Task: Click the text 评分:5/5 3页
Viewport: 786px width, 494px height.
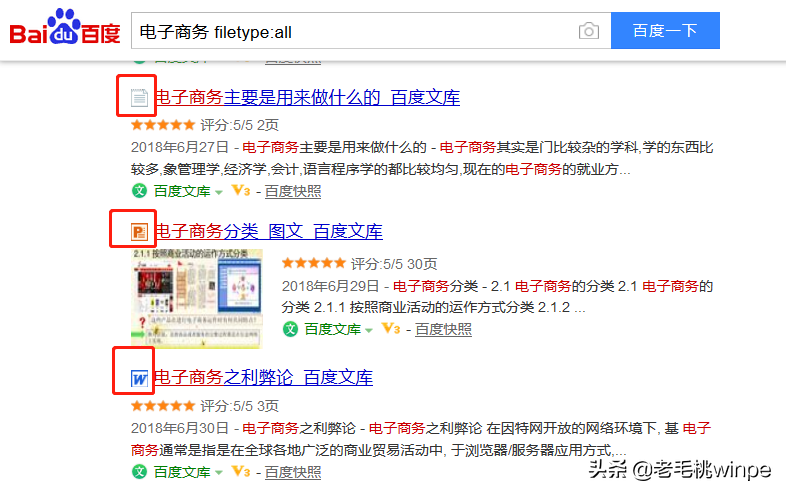Action: [240, 406]
